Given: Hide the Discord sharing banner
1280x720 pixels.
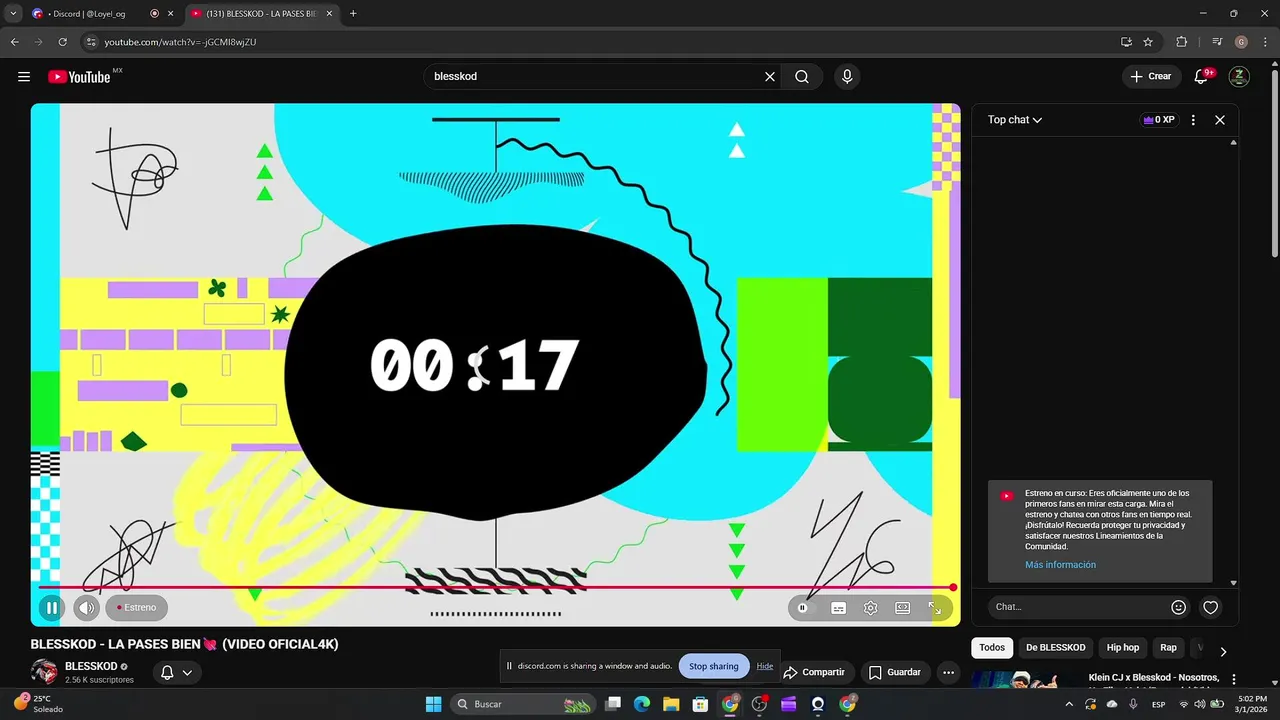Looking at the screenshot, I should pyautogui.click(x=765, y=666).
